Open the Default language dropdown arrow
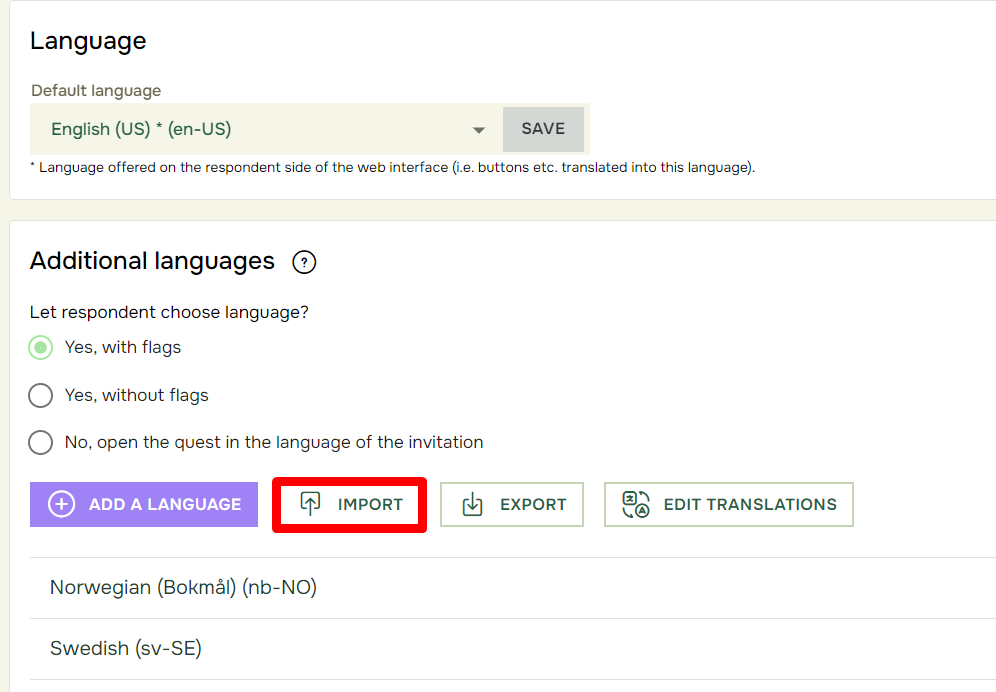Image resolution: width=996 pixels, height=692 pixels. pos(479,130)
